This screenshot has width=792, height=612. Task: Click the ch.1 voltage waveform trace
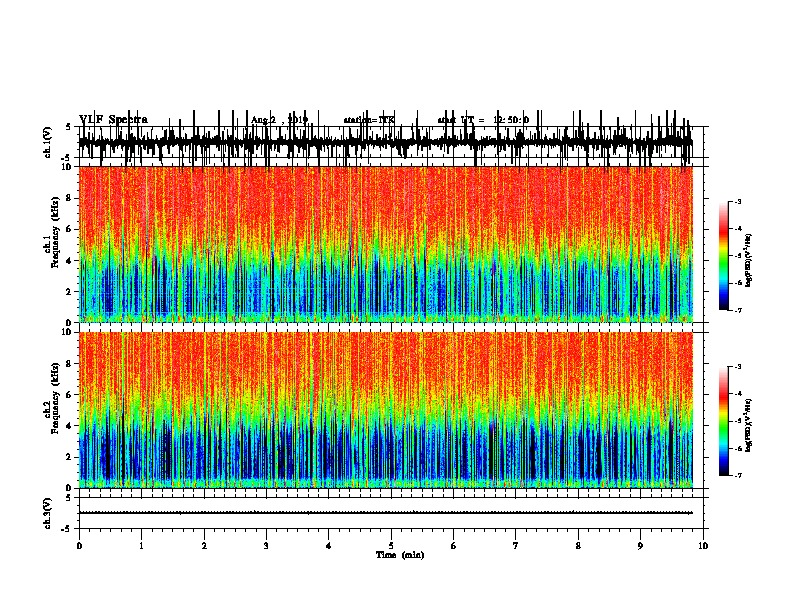click(386, 142)
